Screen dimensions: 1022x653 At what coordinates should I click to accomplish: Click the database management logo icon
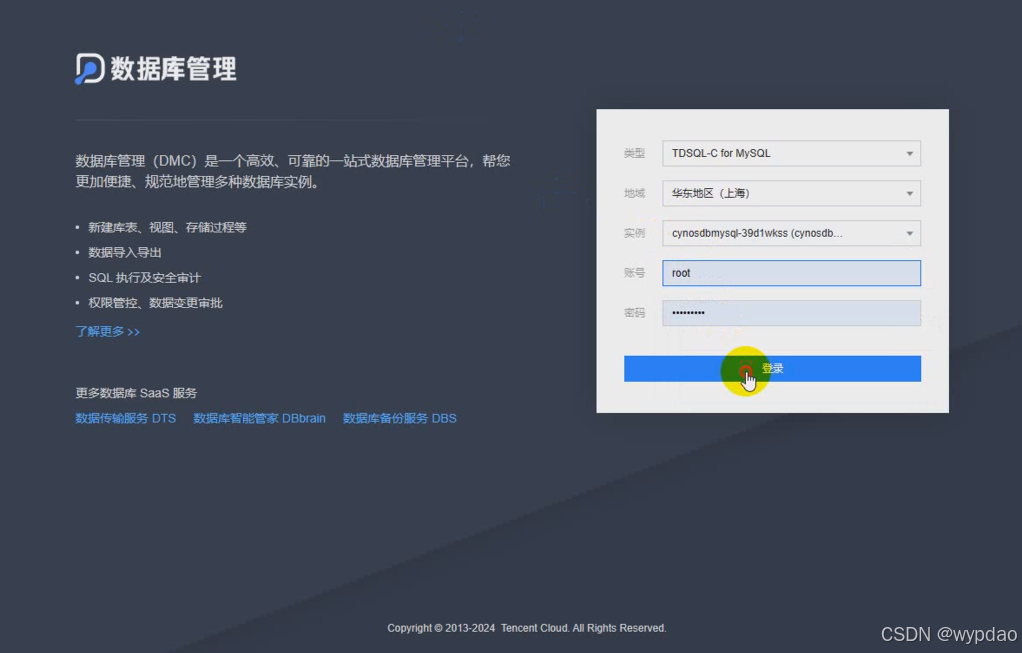pos(90,68)
